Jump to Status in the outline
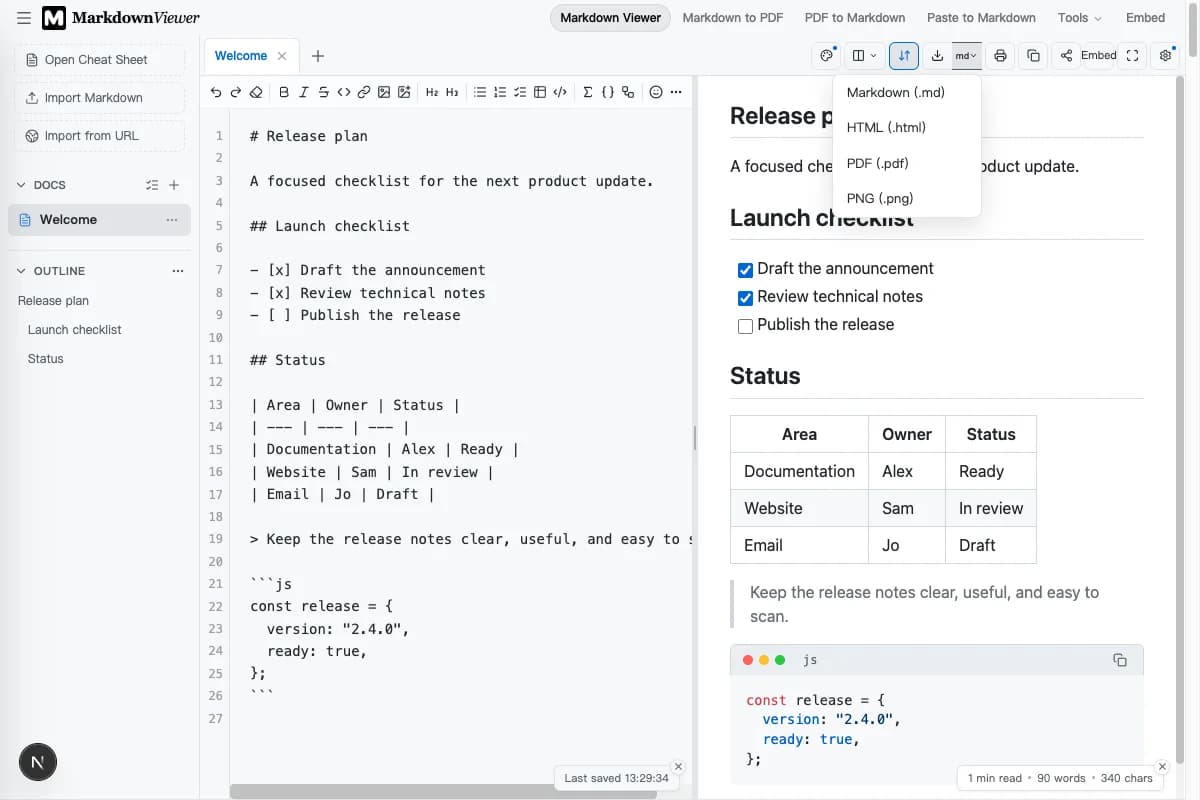 coord(46,359)
